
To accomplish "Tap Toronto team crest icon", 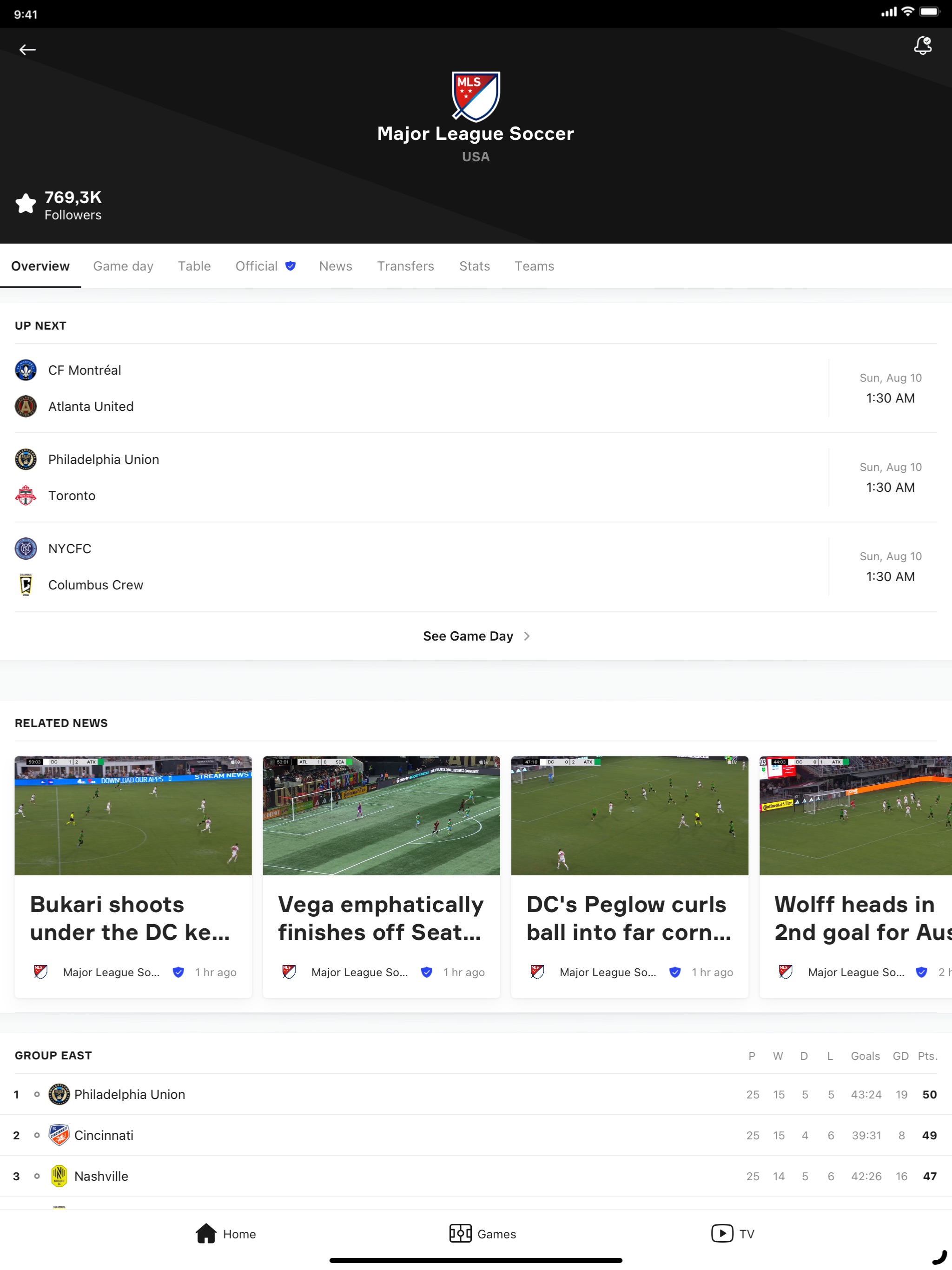I will pos(26,496).
